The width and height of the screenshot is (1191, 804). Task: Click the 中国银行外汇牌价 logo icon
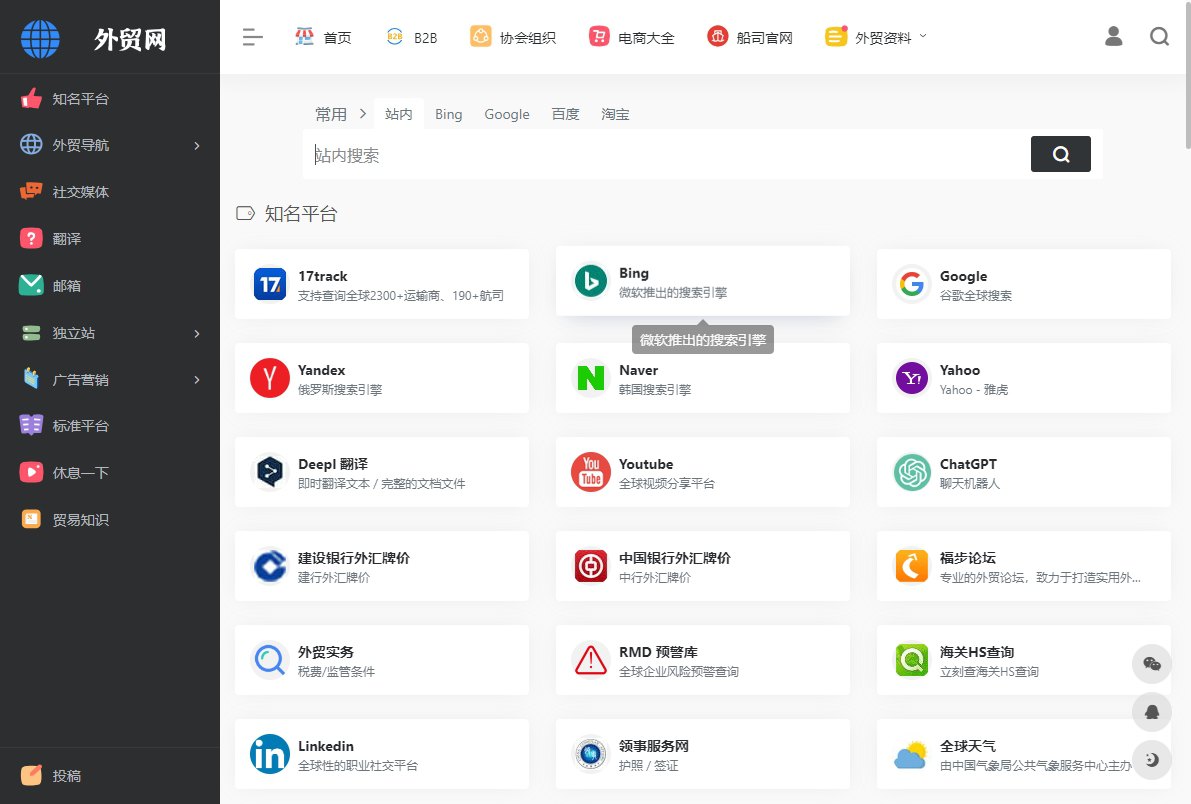[591, 566]
